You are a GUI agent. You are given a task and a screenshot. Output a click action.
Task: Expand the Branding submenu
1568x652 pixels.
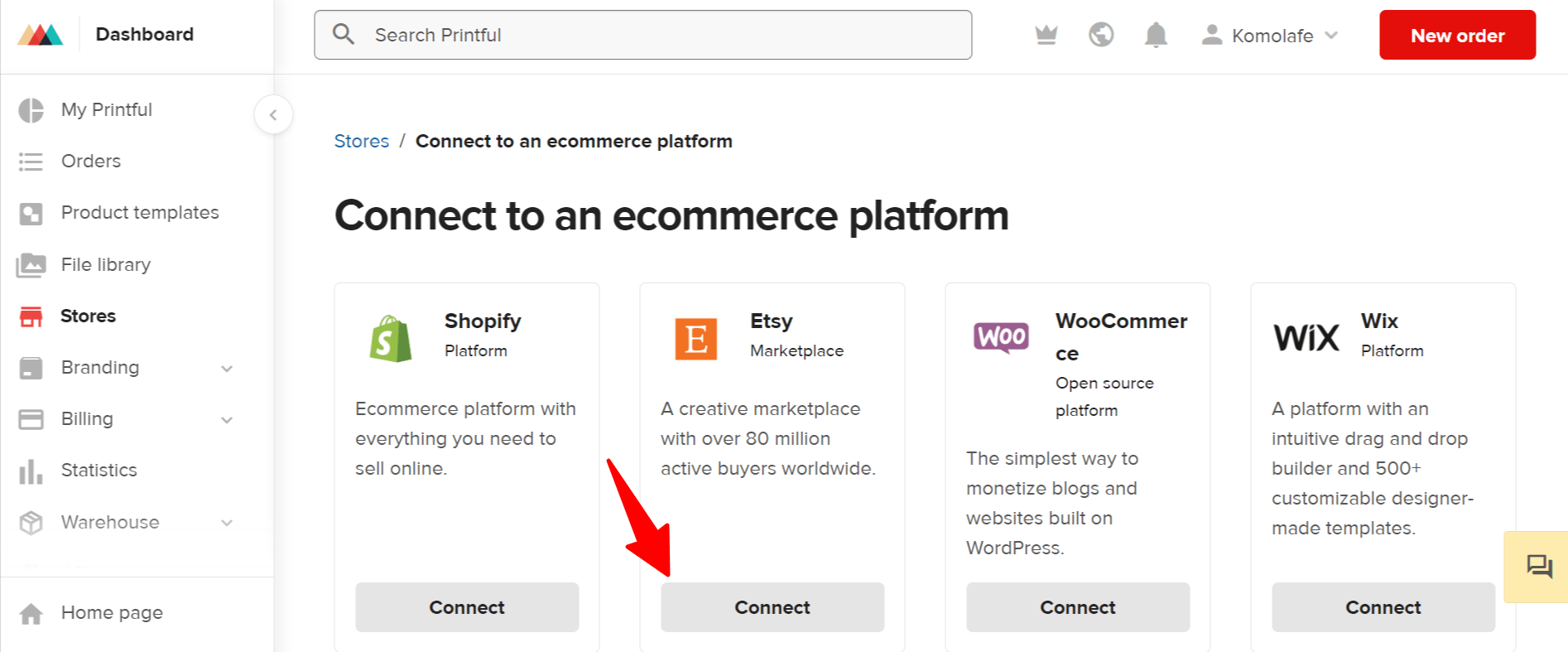(x=227, y=369)
